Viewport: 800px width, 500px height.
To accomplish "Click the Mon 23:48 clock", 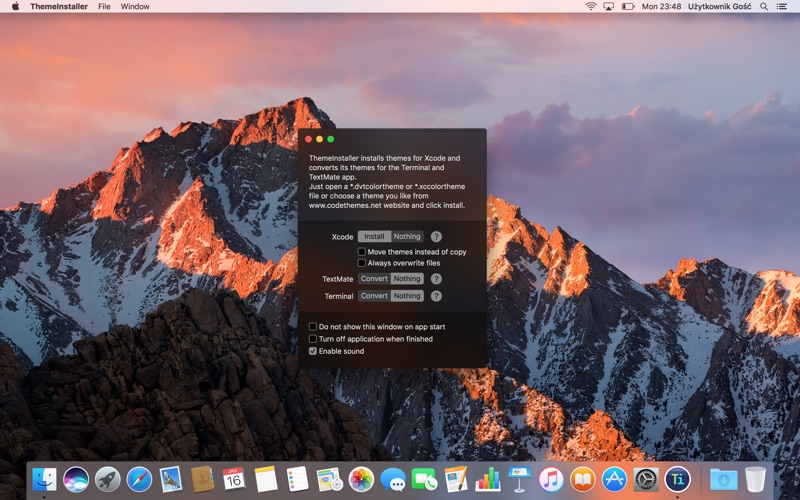I will pyautogui.click(x=661, y=6).
